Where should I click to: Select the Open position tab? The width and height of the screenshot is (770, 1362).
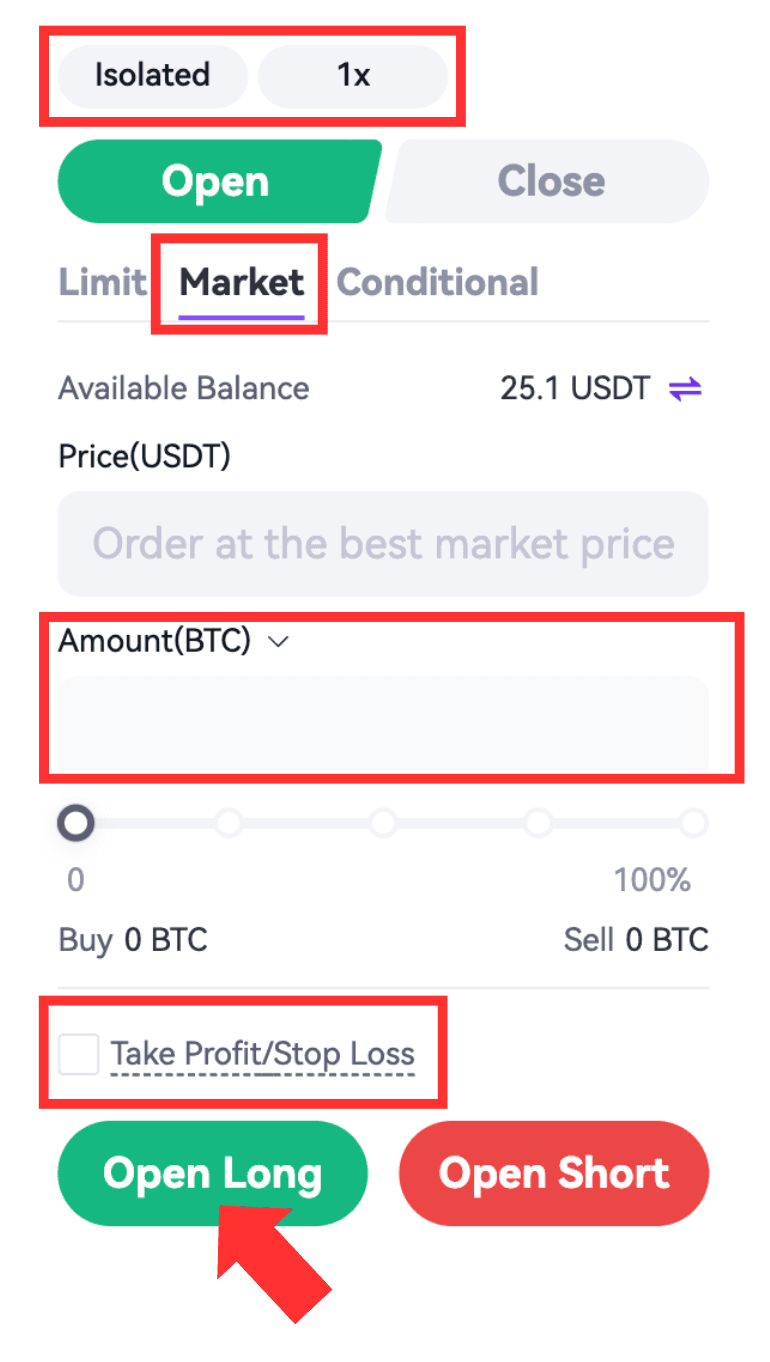click(216, 182)
